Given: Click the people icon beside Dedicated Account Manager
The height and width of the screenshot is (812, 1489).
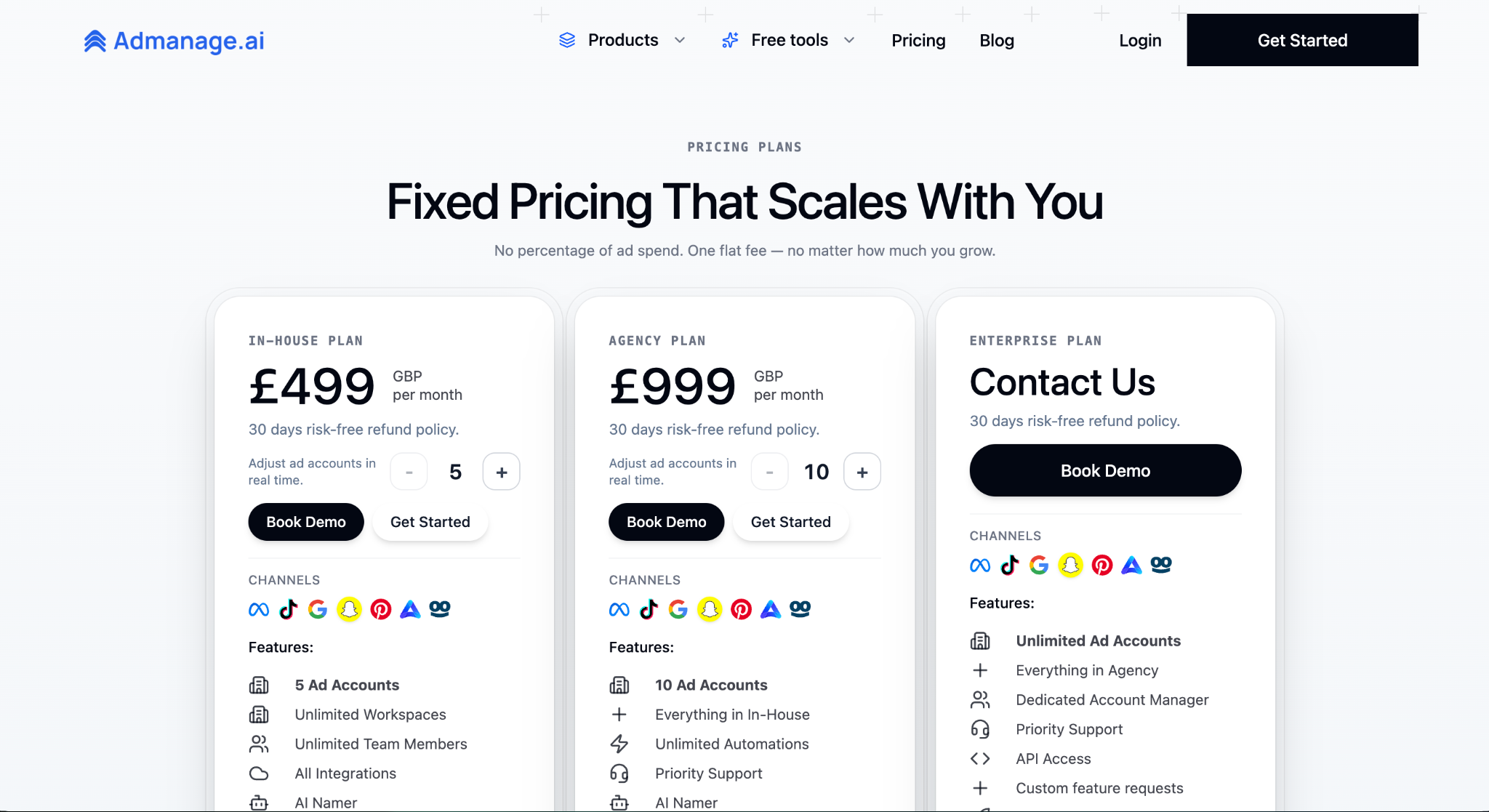Looking at the screenshot, I should (980, 699).
